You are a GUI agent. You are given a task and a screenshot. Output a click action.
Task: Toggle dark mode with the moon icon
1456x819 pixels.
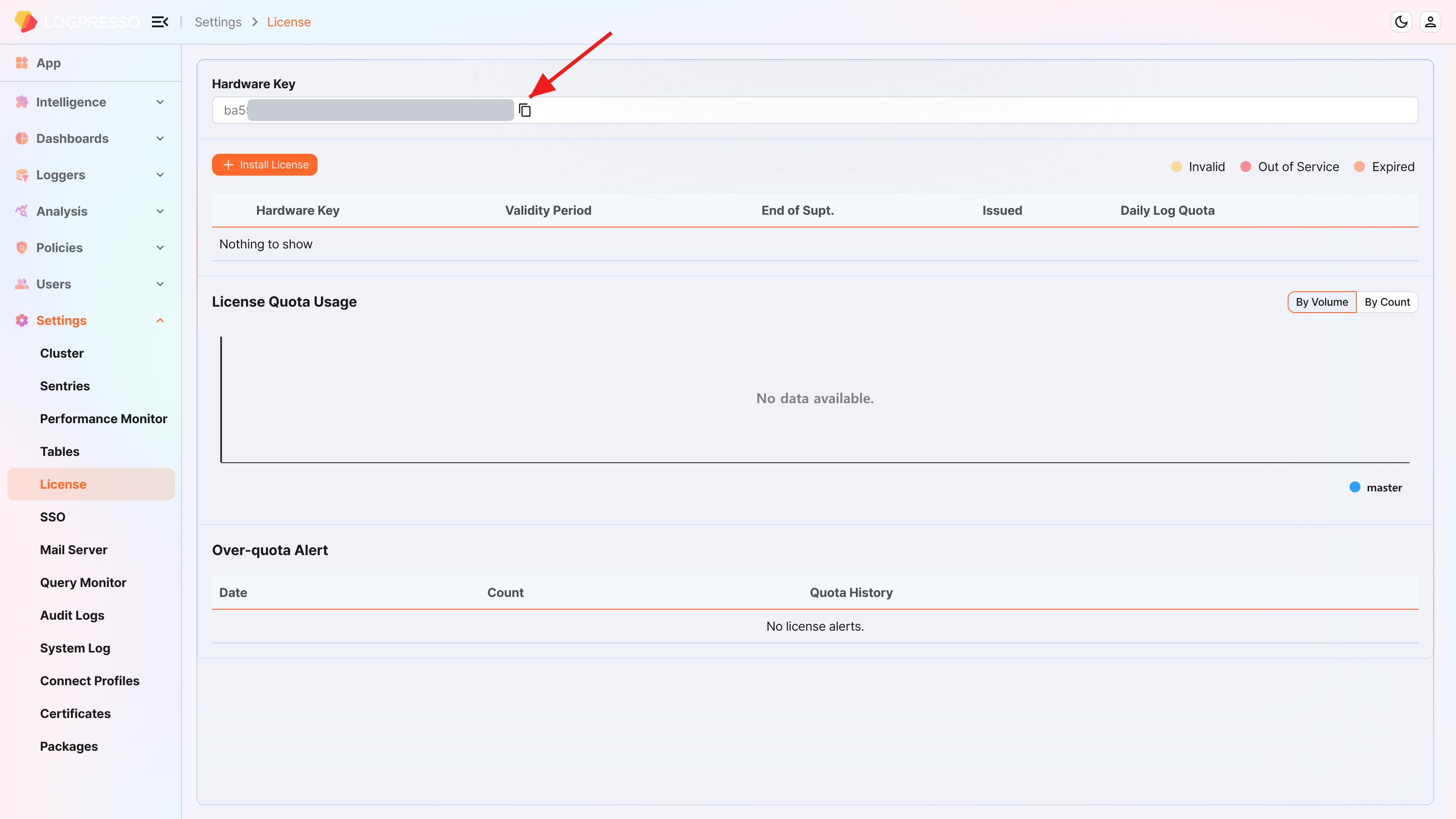(1401, 22)
